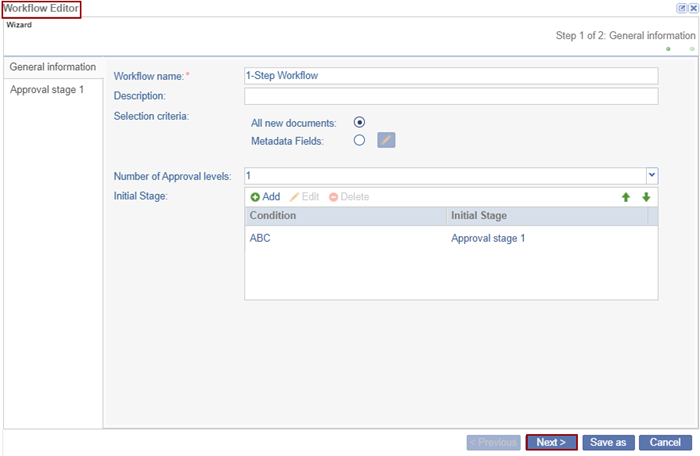Click the red Delete icon
700x456 pixels.
click(x=333, y=197)
